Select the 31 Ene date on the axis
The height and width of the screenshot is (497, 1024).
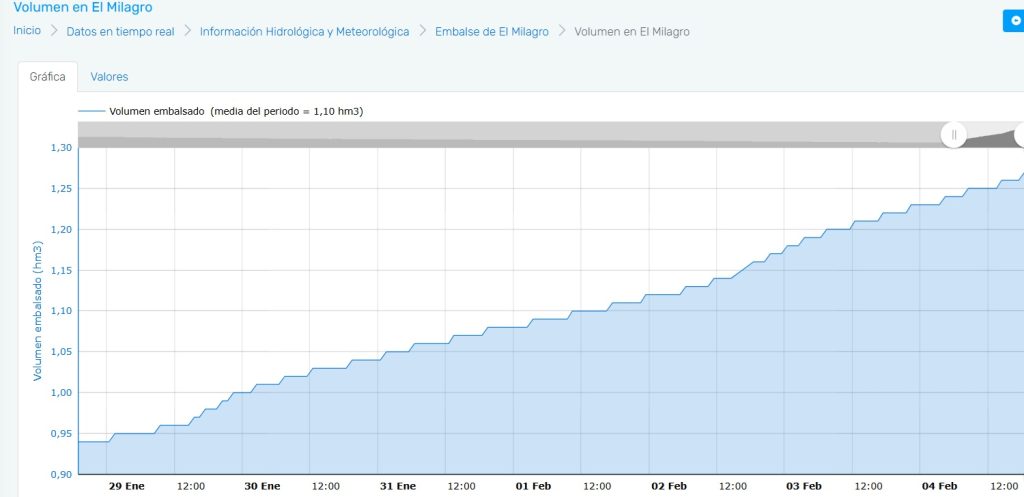[398, 486]
